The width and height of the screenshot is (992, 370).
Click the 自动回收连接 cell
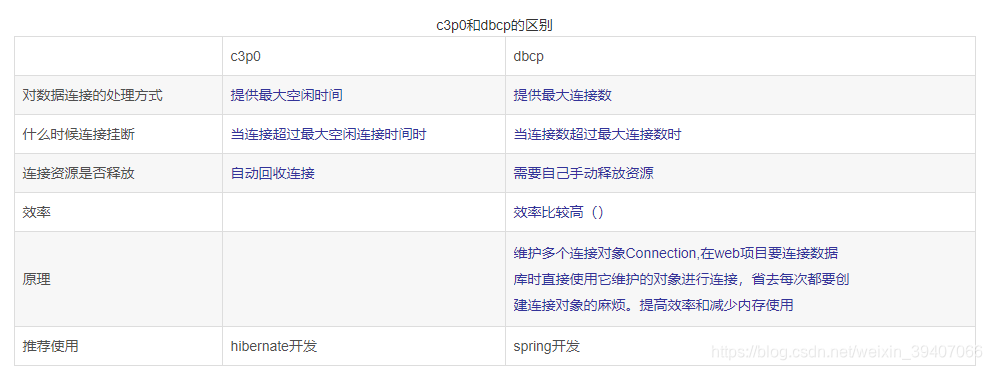tap(364, 173)
